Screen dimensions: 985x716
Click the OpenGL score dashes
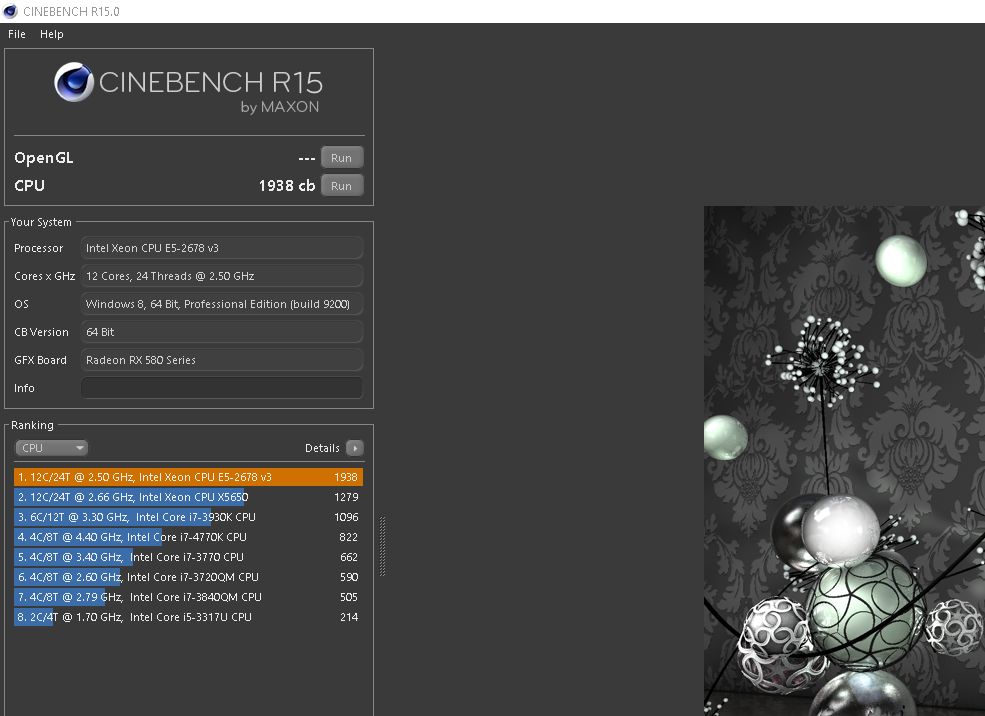(307, 158)
